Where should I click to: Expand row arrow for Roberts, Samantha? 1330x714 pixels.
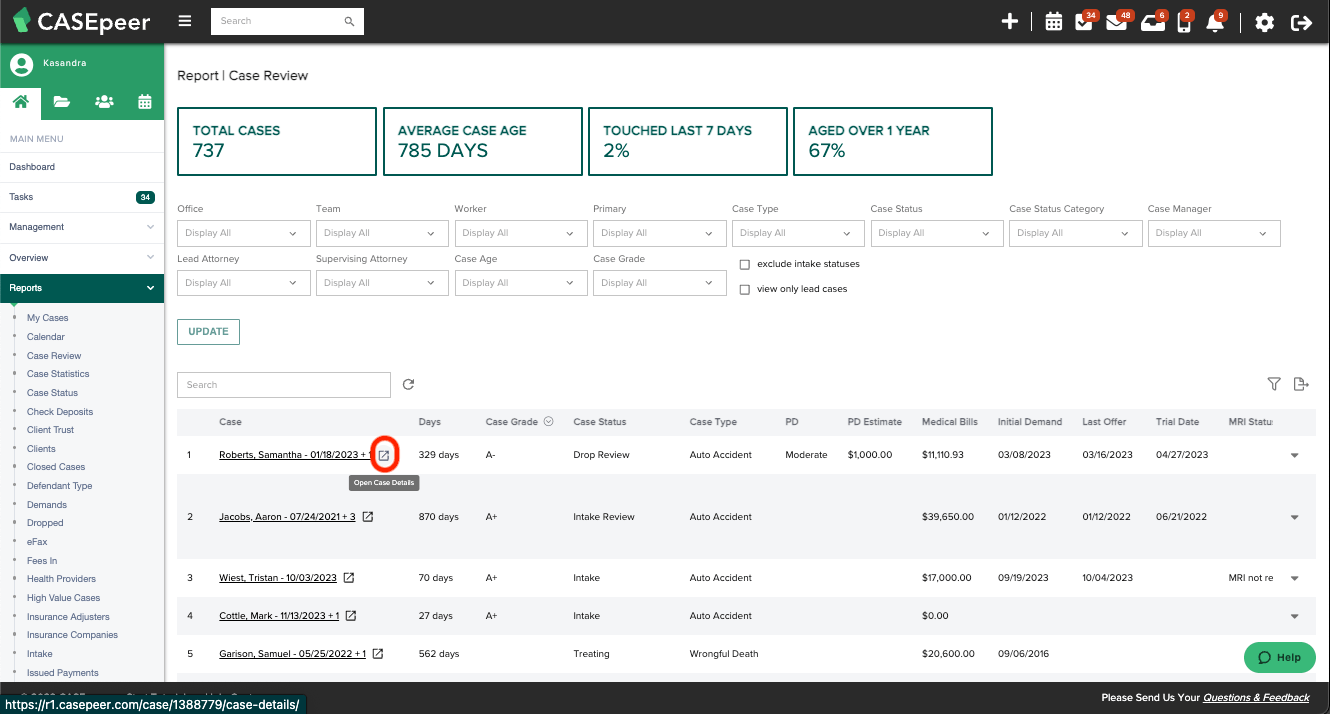point(1294,455)
